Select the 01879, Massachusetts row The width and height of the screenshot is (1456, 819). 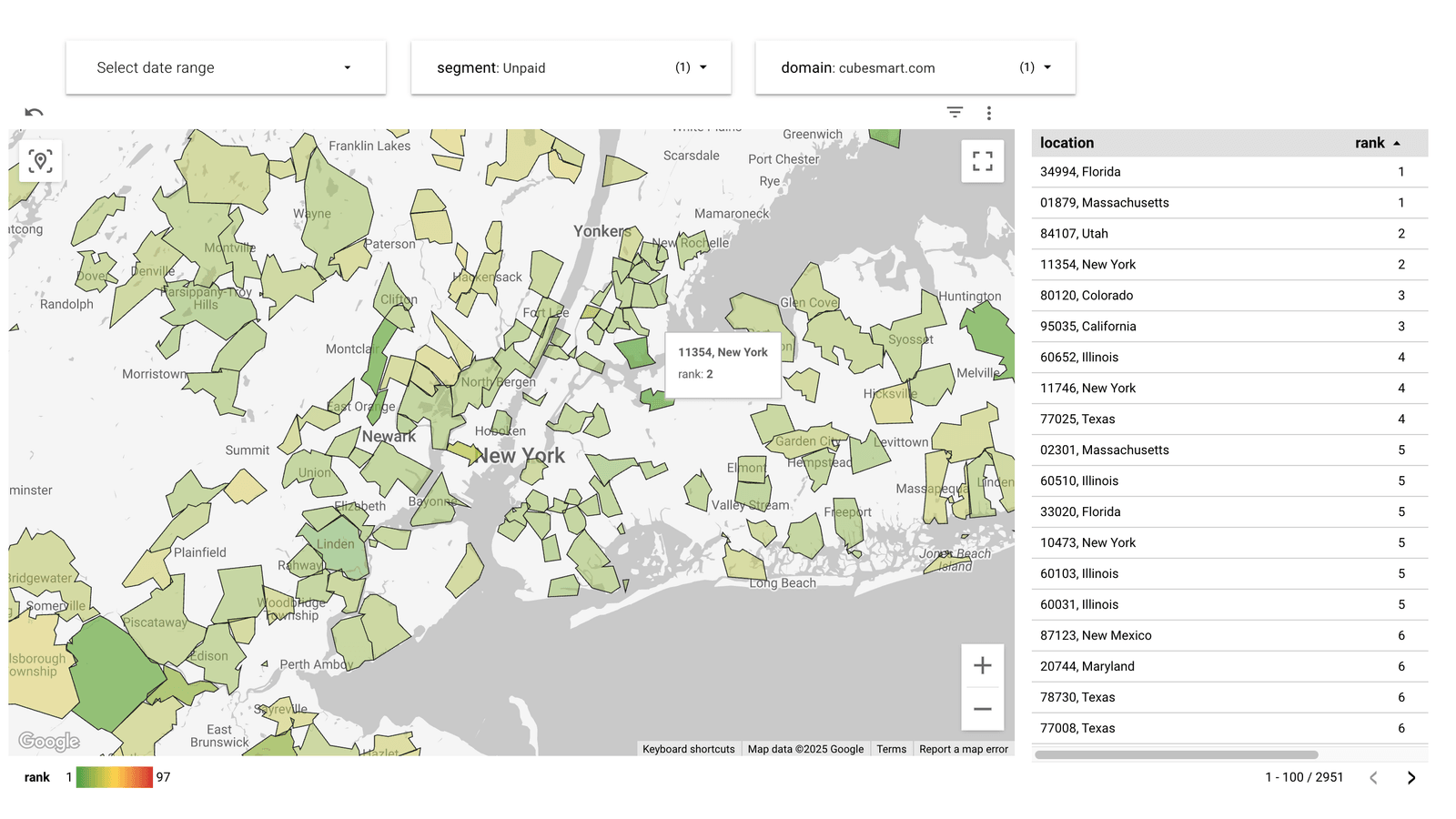pyautogui.click(x=1229, y=203)
